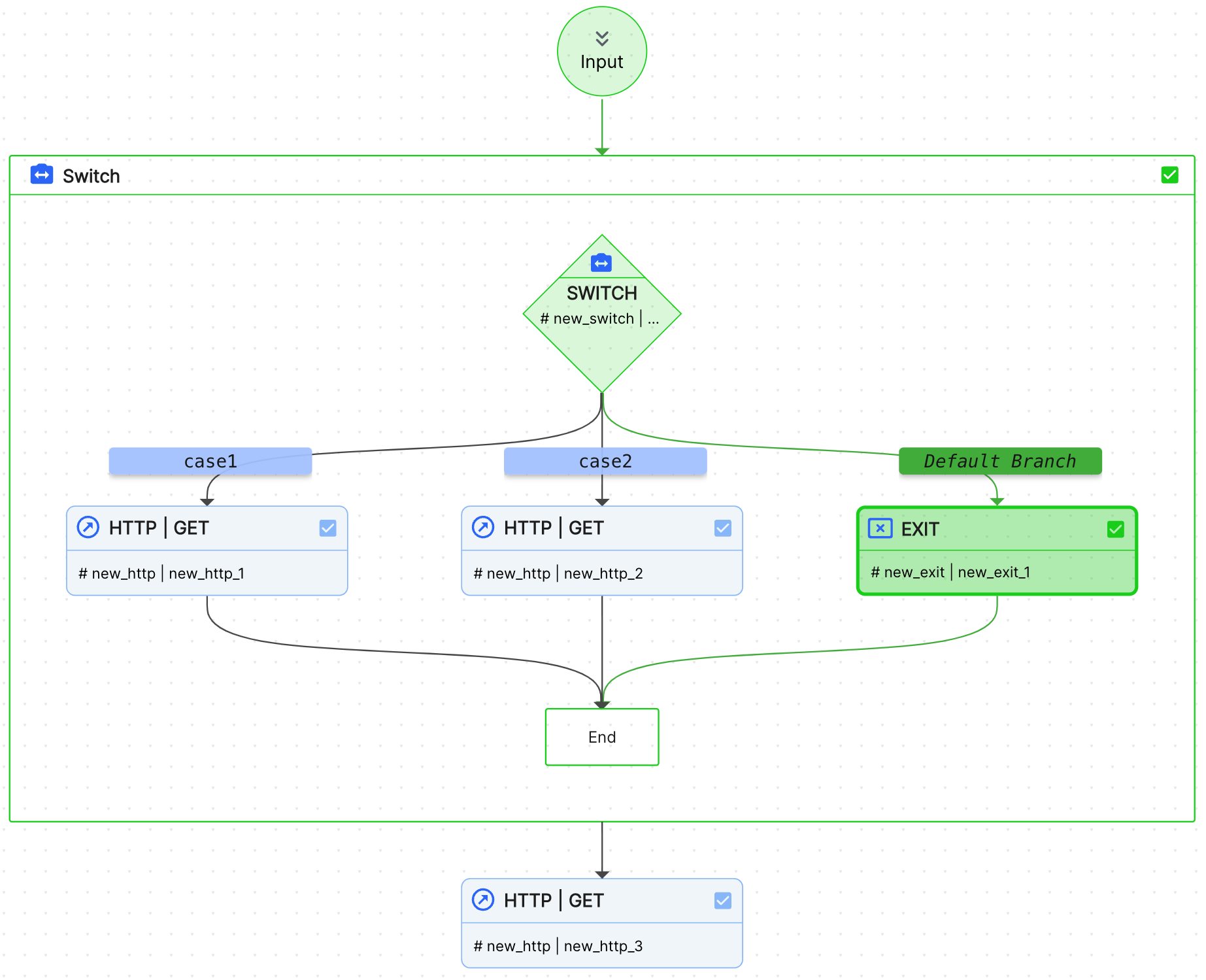
Task: Select the SWITCH diamond node title
Action: (601, 294)
